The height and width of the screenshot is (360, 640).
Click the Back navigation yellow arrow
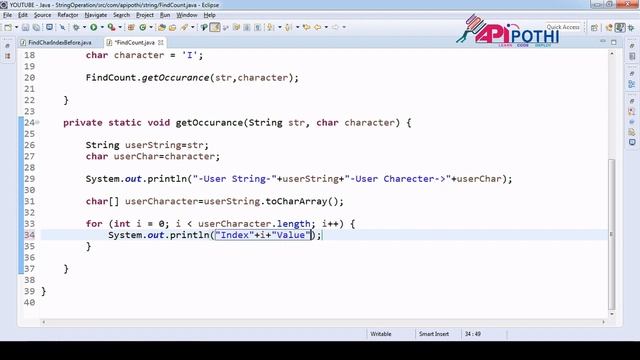pyautogui.click(x=318, y=27)
